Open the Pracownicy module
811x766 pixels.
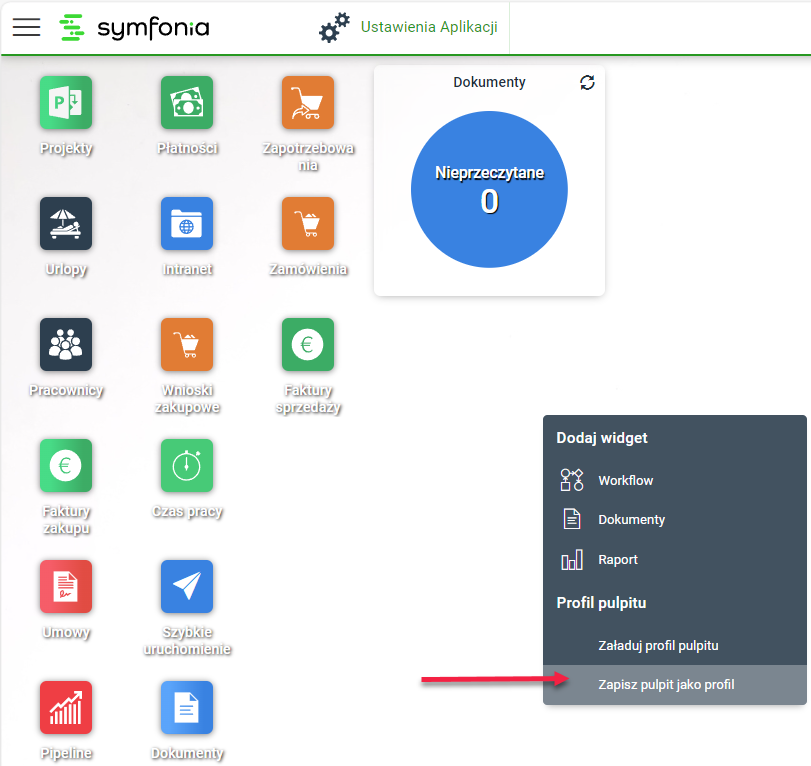click(66, 344)
